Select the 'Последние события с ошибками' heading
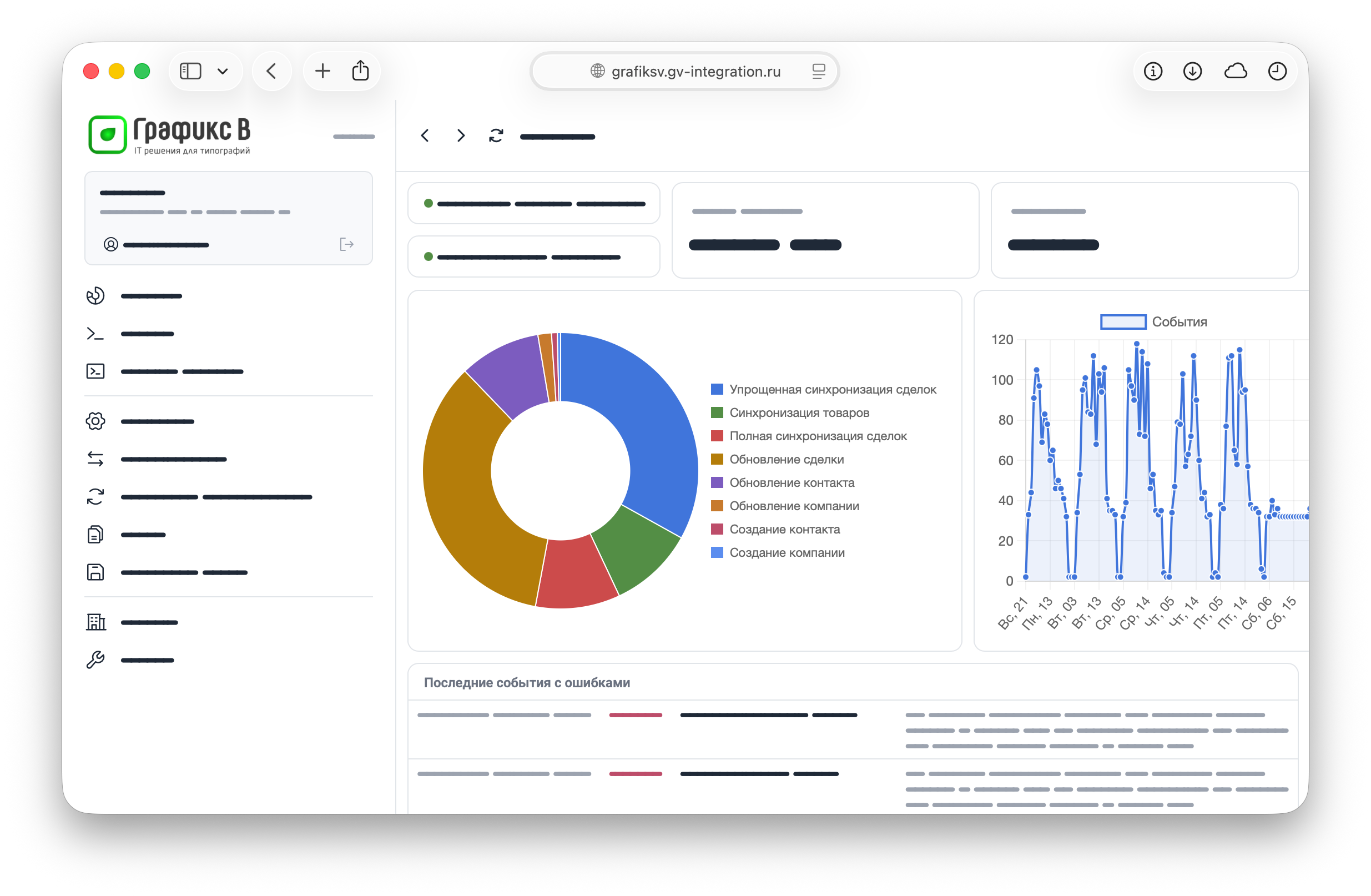 click(x=527, y=683)
